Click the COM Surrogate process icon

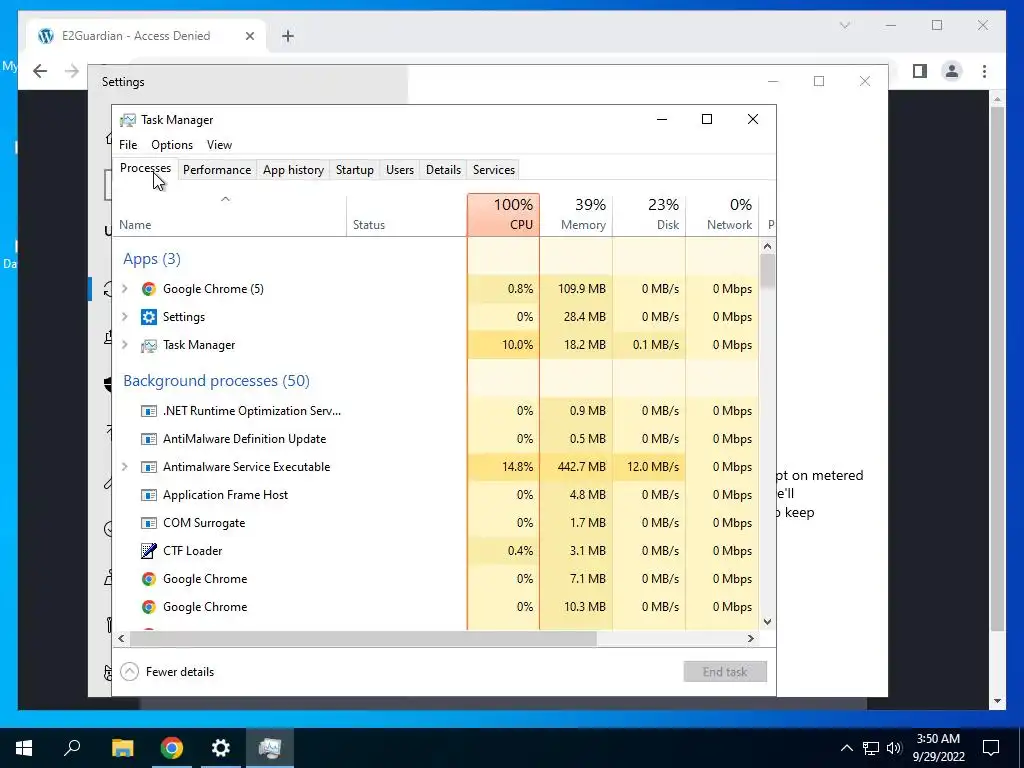[x=149, y=523]
